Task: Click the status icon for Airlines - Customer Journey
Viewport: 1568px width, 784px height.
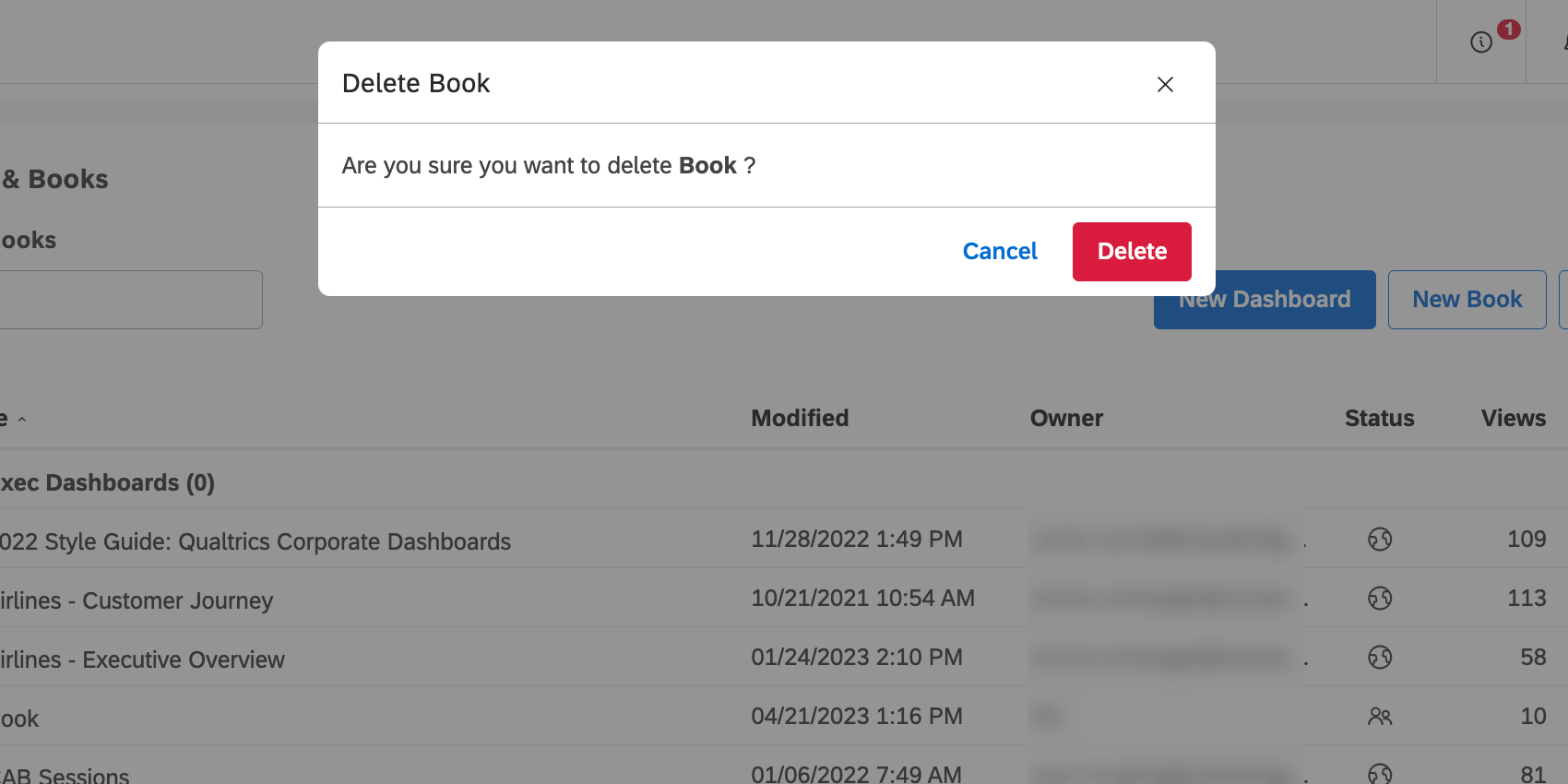Action: (1380, 598)
